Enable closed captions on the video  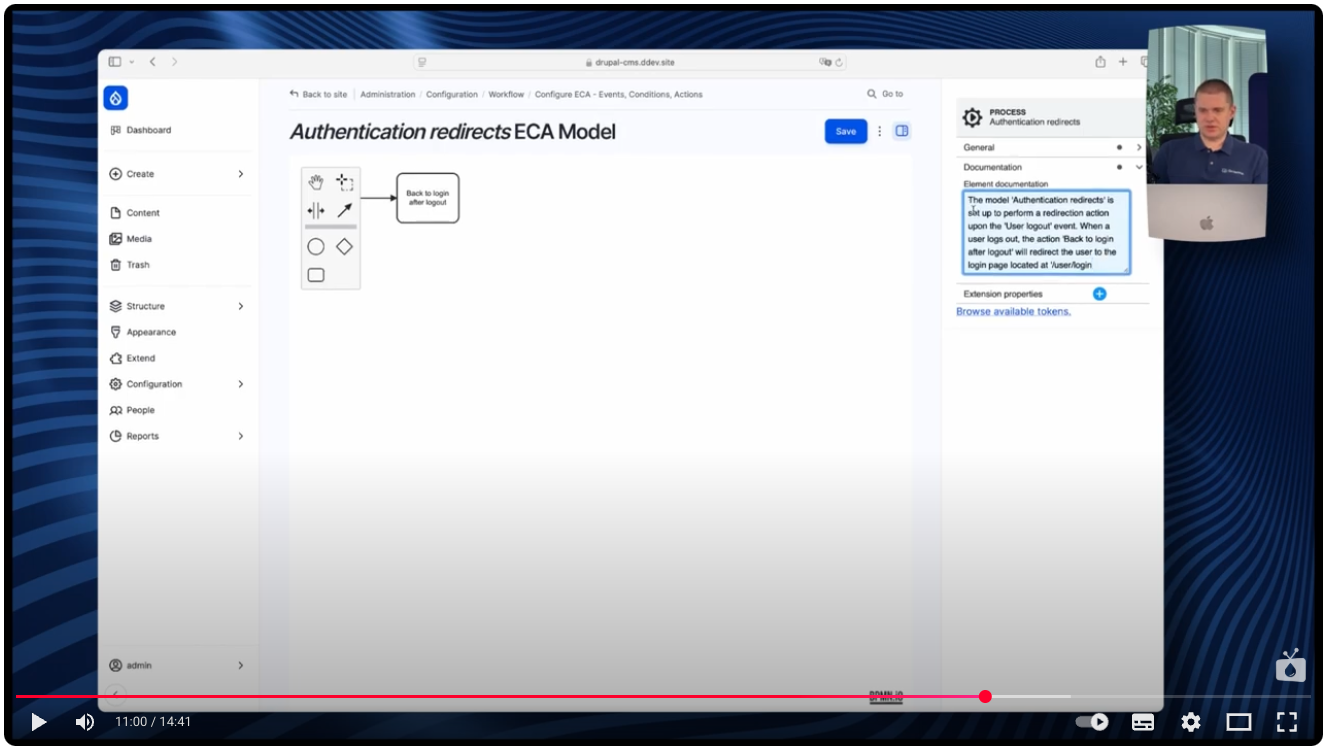click(1142, 721)
